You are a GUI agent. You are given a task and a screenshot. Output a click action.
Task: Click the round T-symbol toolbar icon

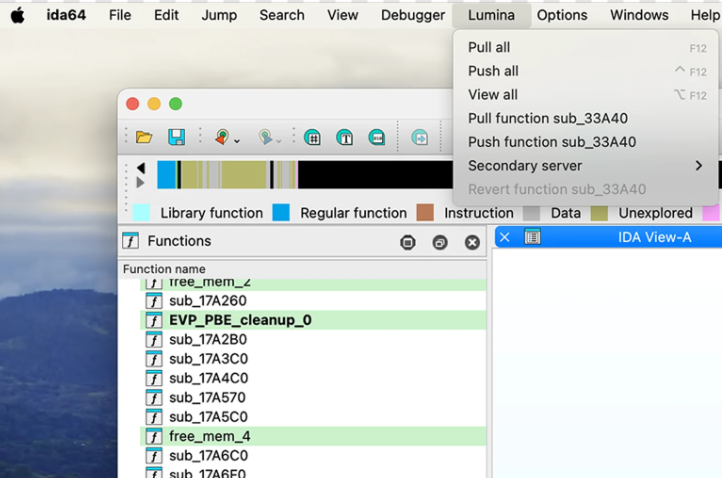344,138
